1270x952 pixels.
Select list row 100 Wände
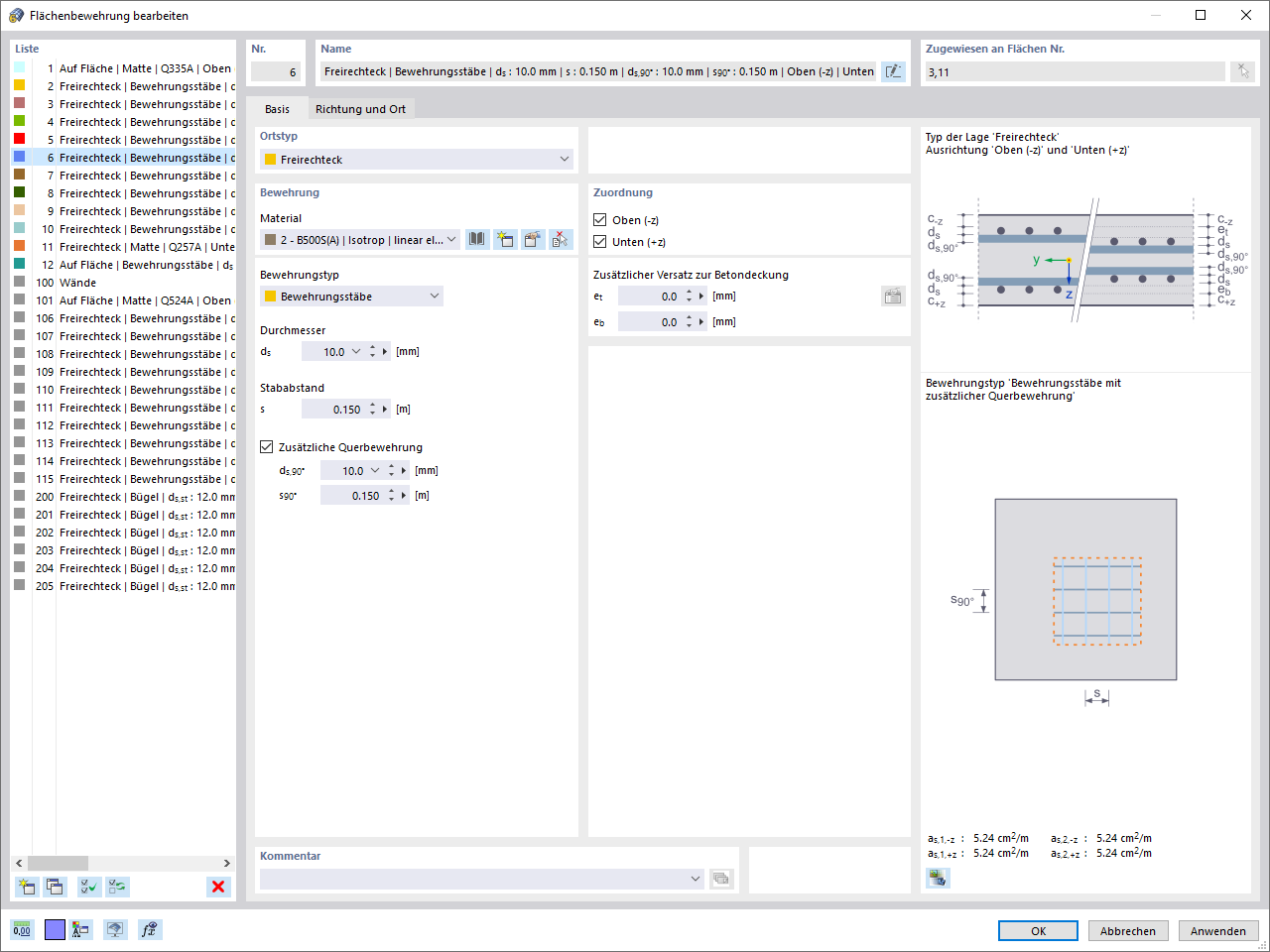[124, 283]
